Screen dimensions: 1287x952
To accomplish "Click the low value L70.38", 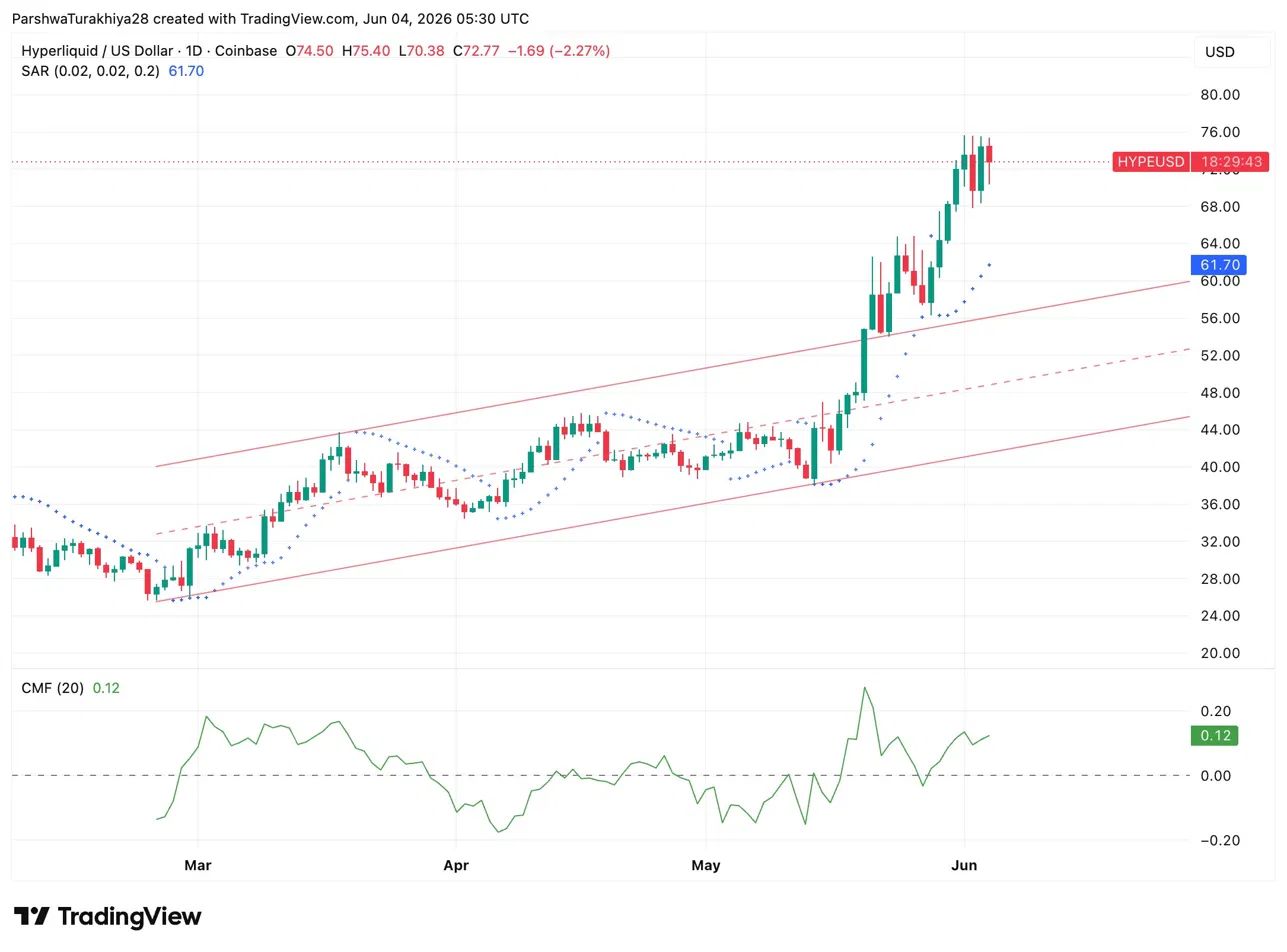I will pos(421,51).
